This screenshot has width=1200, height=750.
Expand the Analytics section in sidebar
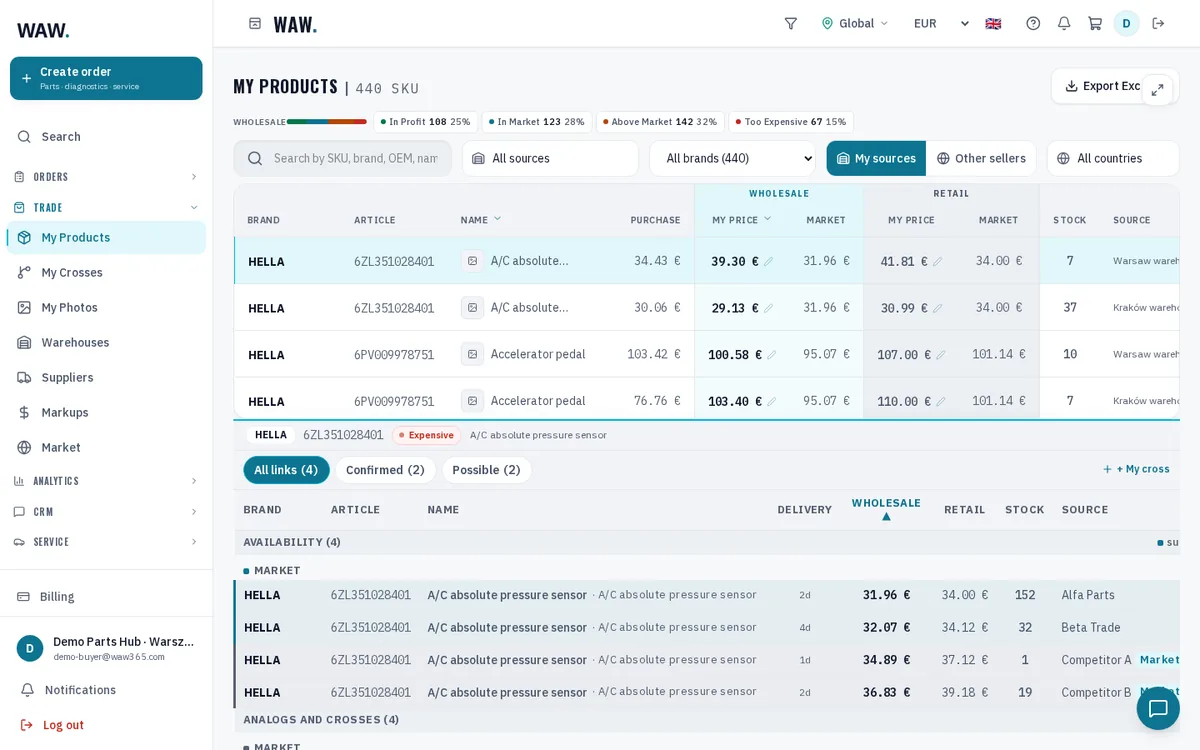point(106,481)
